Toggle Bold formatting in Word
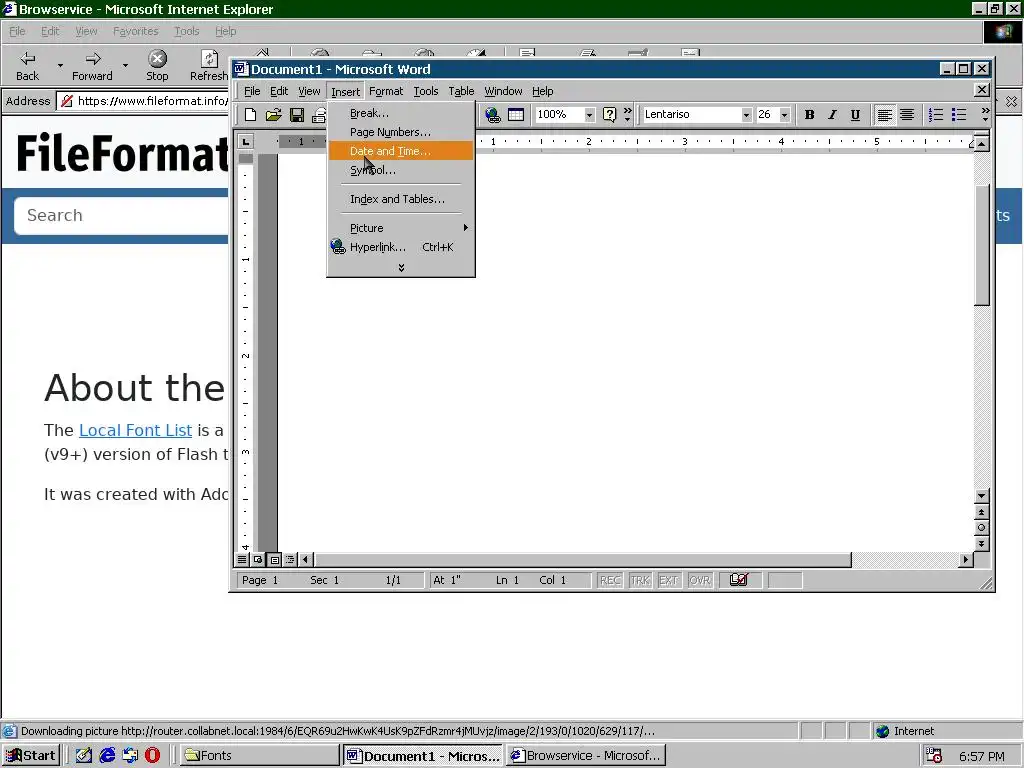 tap(809, 115)
